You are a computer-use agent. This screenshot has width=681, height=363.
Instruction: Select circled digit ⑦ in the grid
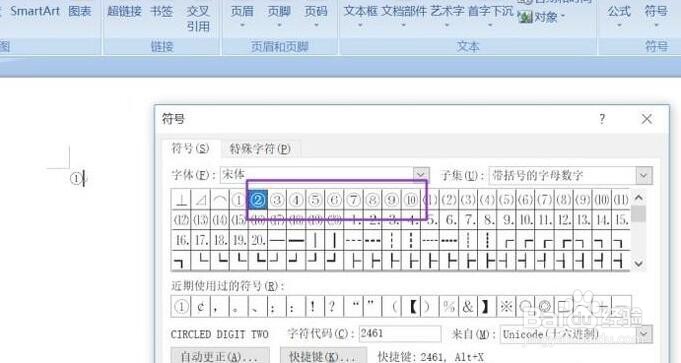353,200
